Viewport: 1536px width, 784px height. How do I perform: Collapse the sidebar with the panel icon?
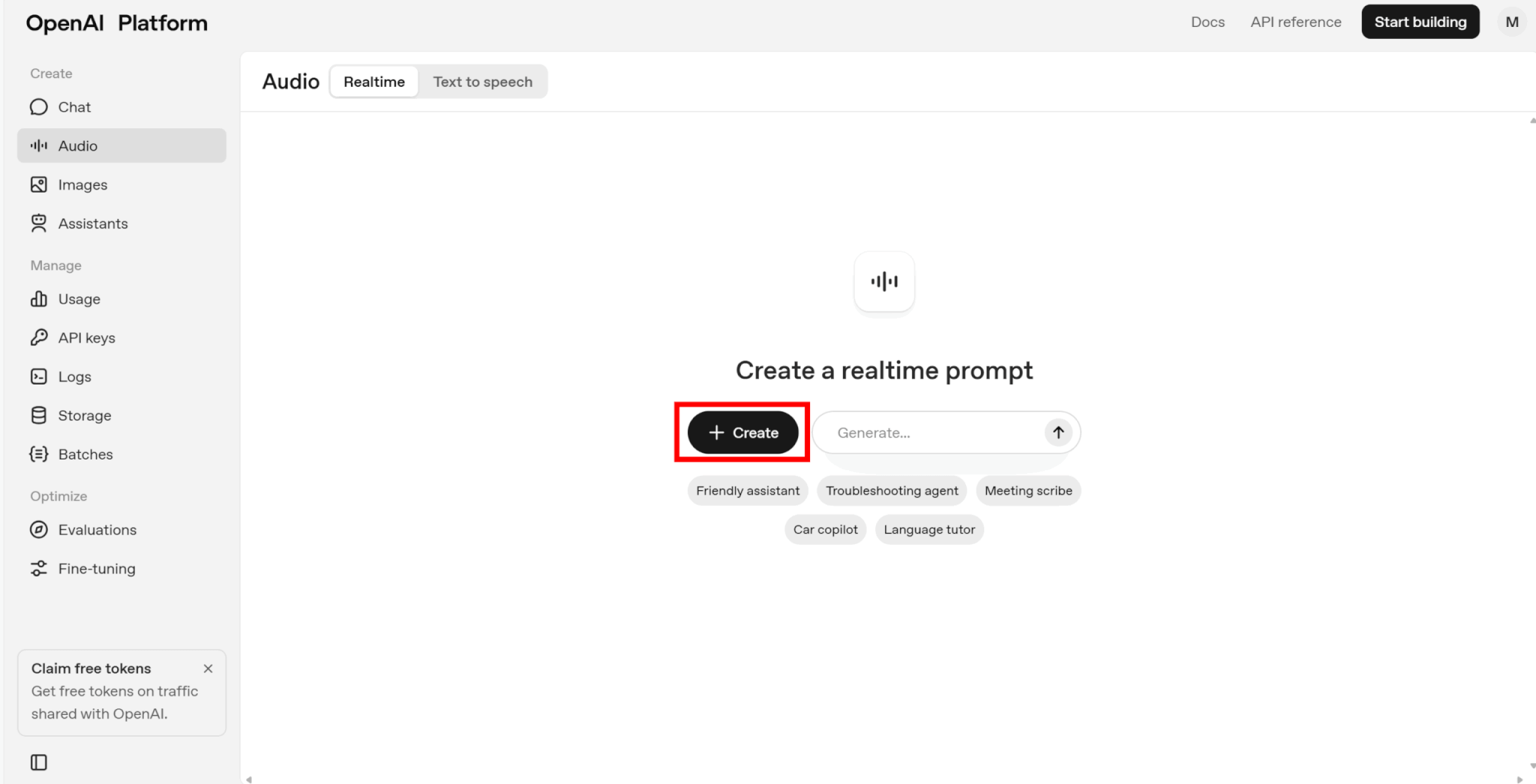click(x=39, y=762)
